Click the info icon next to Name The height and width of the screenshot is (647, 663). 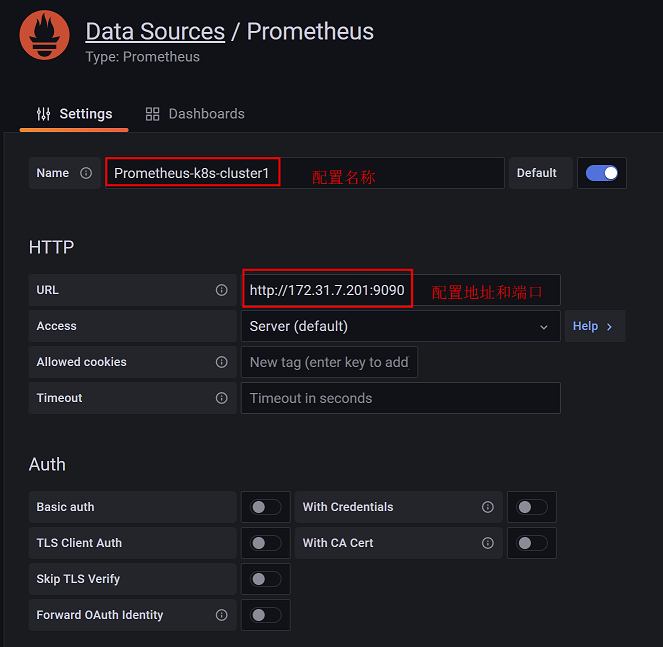86,173
